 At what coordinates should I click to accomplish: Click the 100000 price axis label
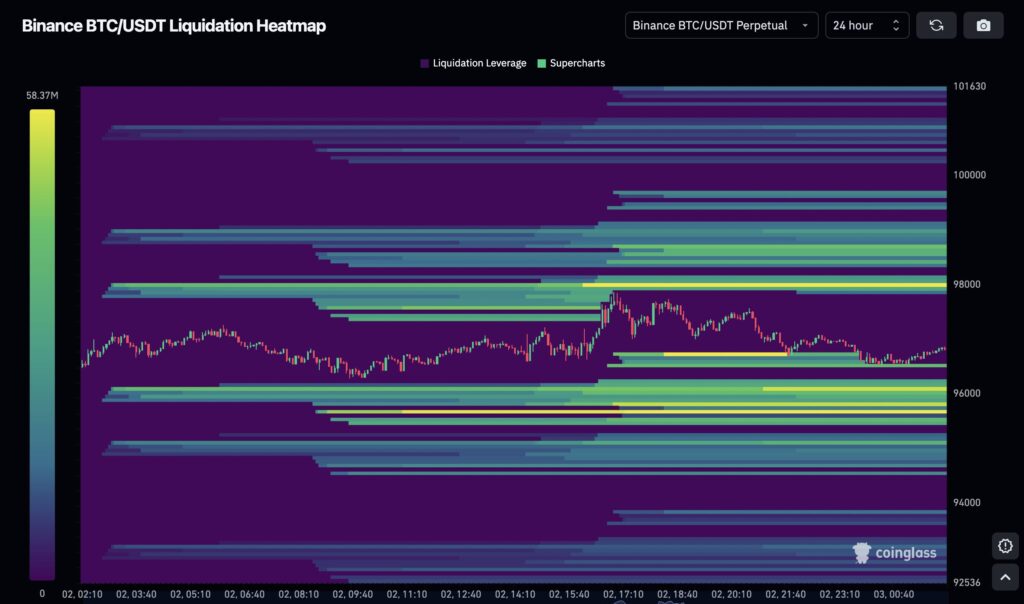pyautogui.click(x=970, y=175)
